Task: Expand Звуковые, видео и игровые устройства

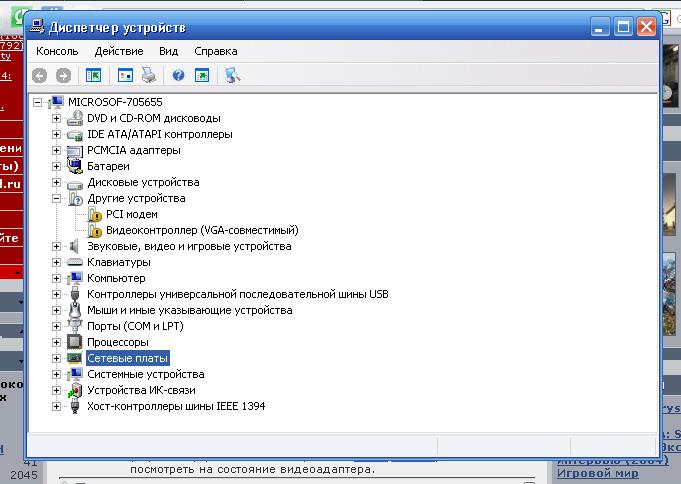Action: (56, 246)
